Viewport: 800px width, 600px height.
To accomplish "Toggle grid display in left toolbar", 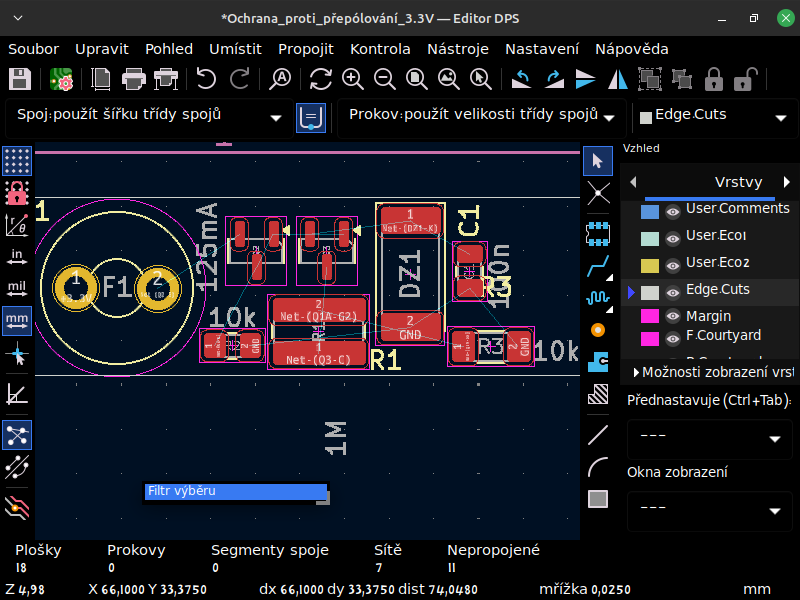I will [x=17, y=160].
